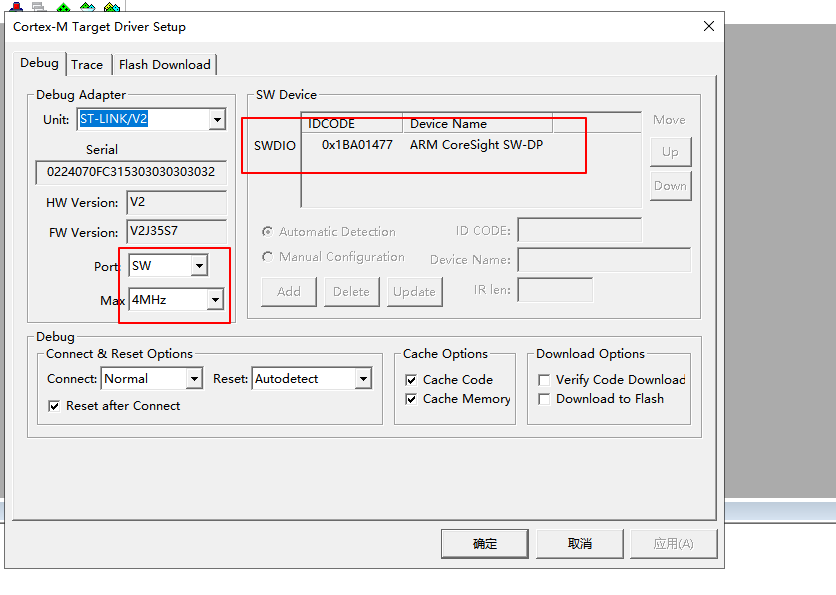Expand the Port SW dropdown

[x=199, y=266]
